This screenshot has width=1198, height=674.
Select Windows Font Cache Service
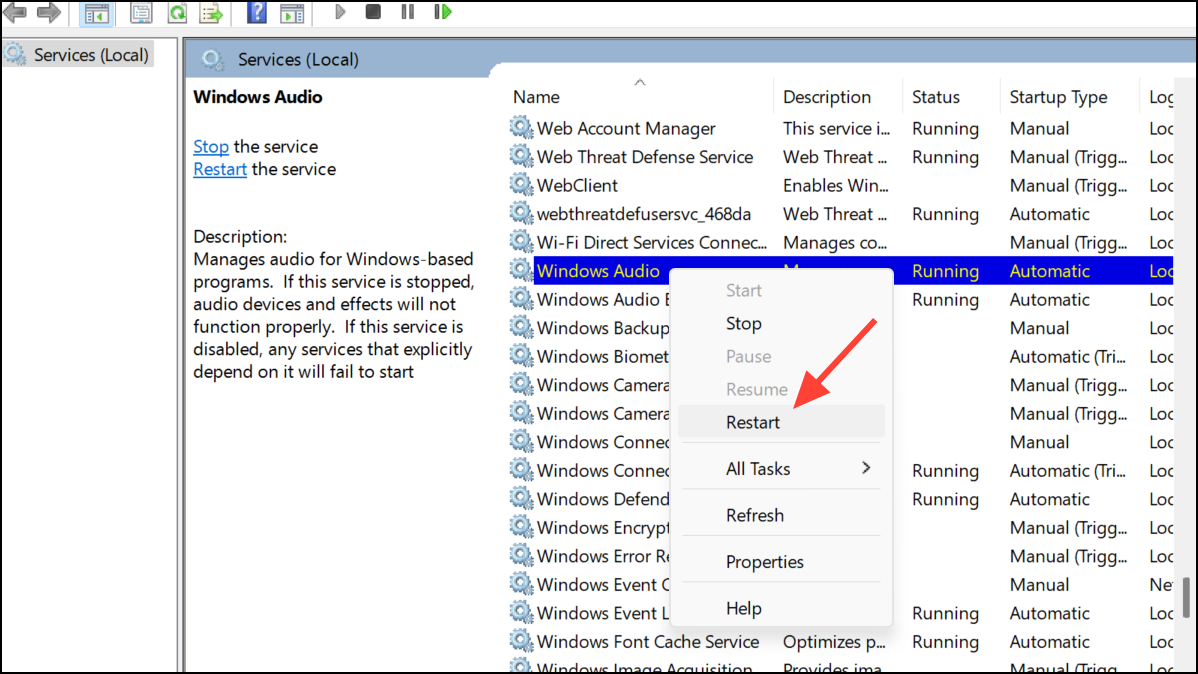tap(648, 642)
